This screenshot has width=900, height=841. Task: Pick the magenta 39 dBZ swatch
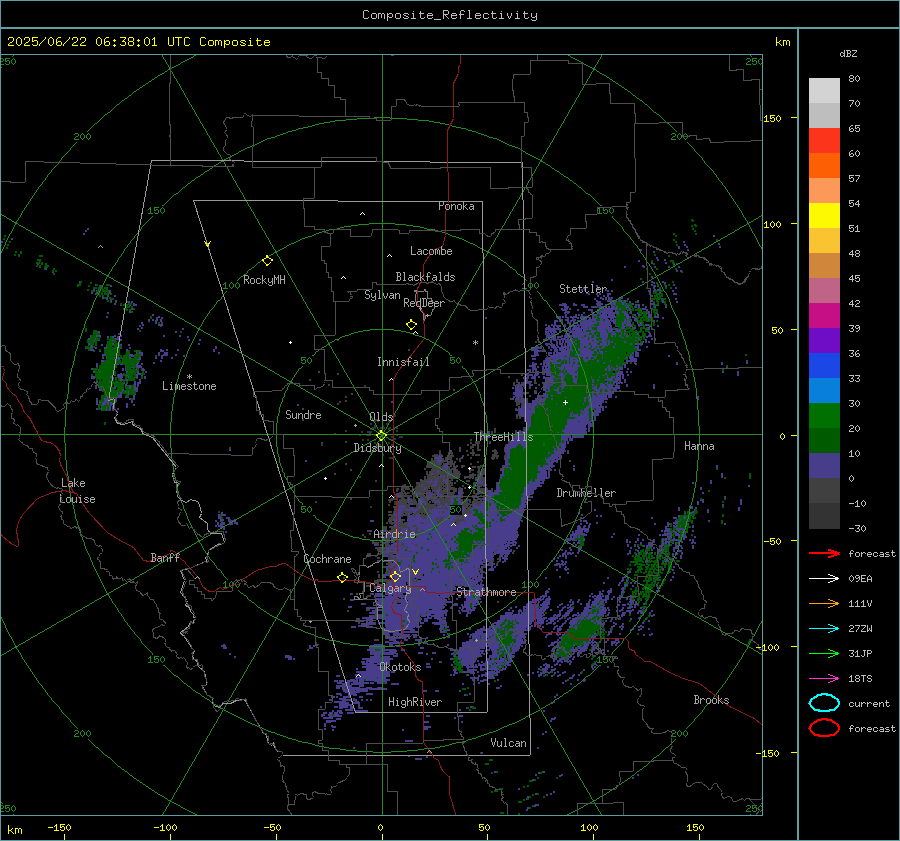(x=824, y=316)
